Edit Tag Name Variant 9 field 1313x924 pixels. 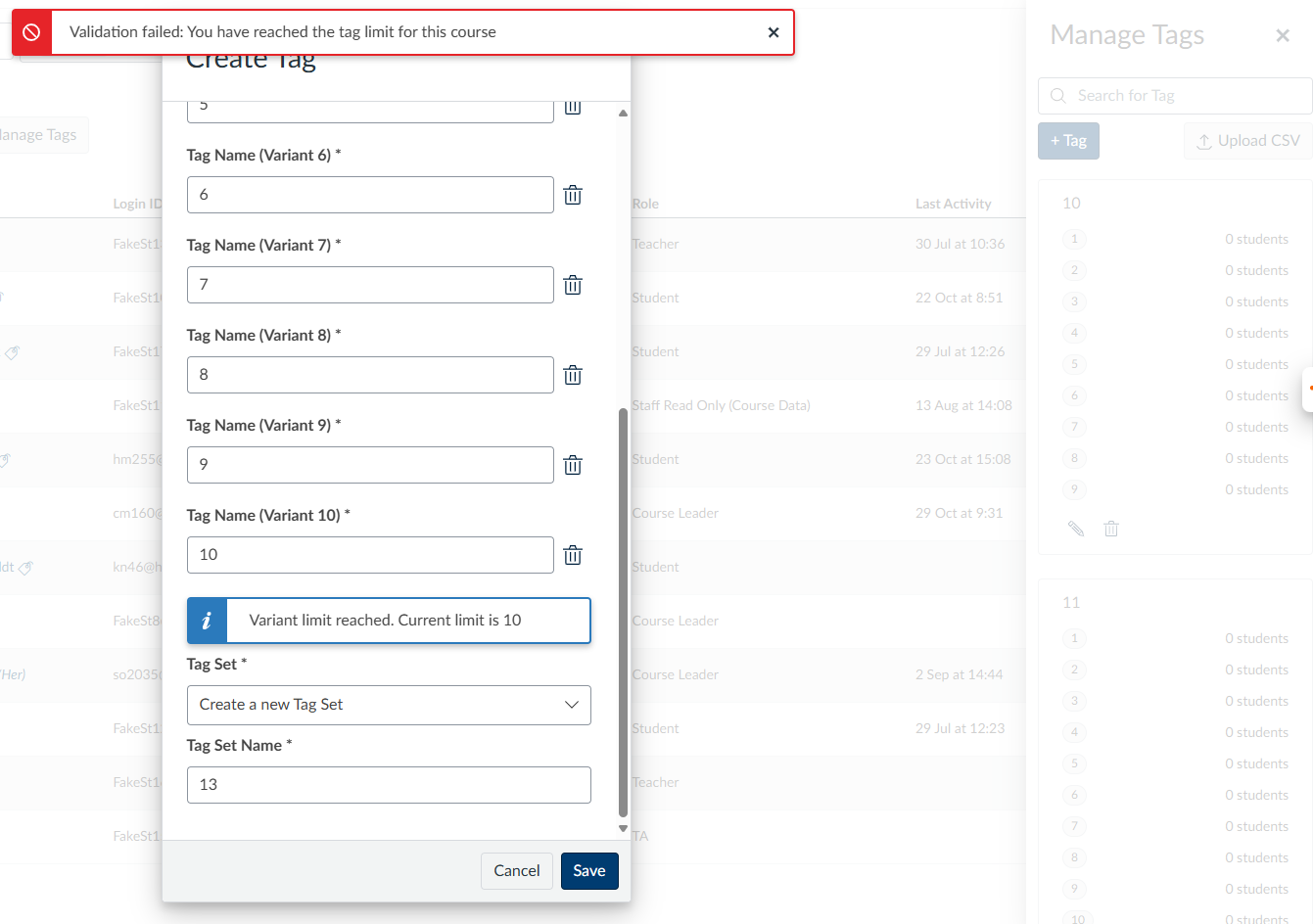click(370, 465)
